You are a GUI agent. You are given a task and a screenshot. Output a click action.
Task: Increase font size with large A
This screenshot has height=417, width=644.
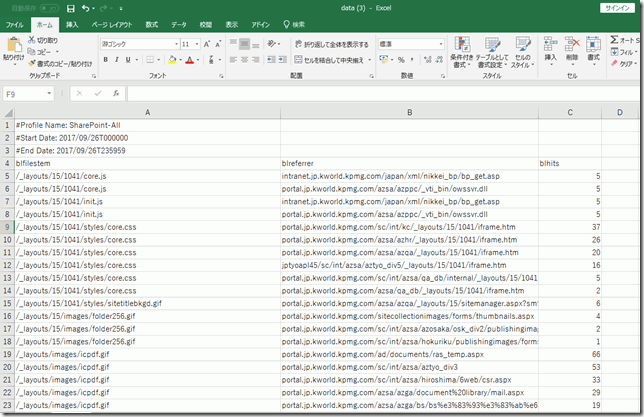[x=207, y=44]
